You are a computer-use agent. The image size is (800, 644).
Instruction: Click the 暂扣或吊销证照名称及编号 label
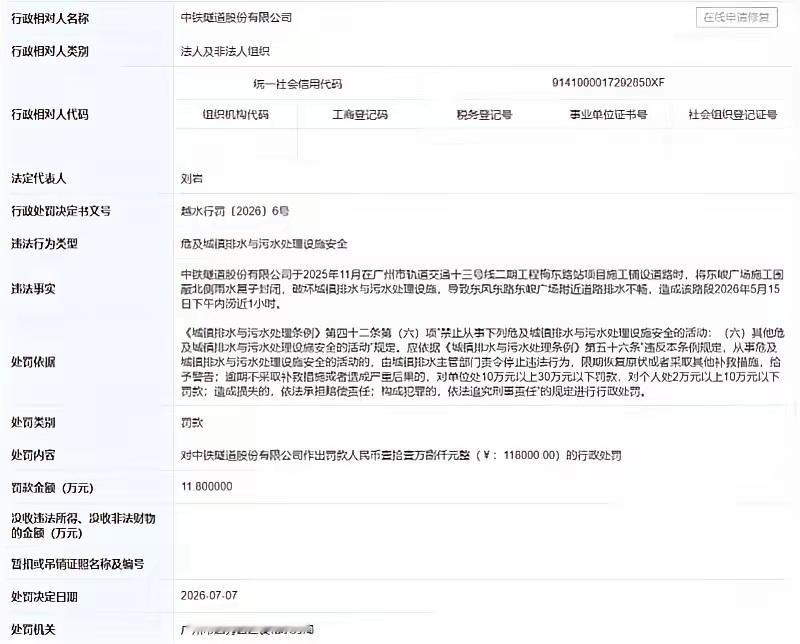click(x=78, y=564)
